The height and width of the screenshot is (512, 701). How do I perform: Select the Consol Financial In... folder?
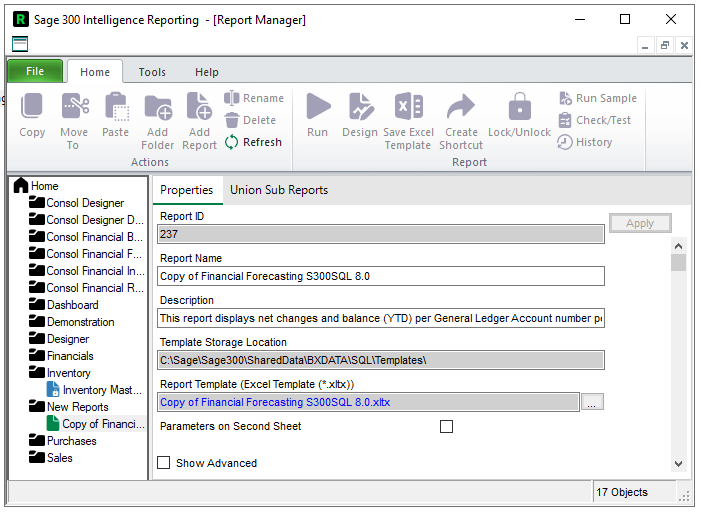pos(86,271)
